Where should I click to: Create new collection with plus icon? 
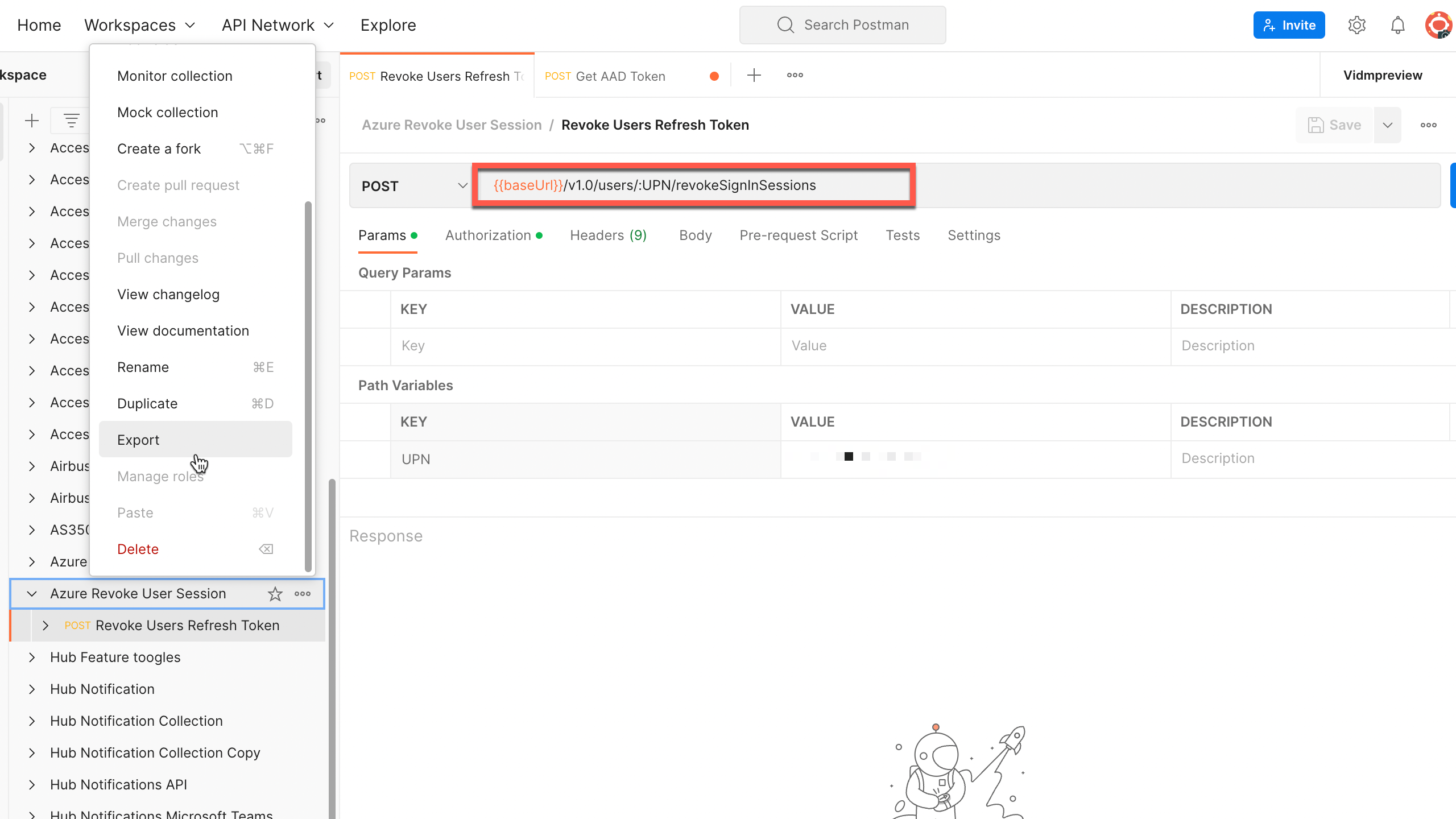tap(32, 121)
